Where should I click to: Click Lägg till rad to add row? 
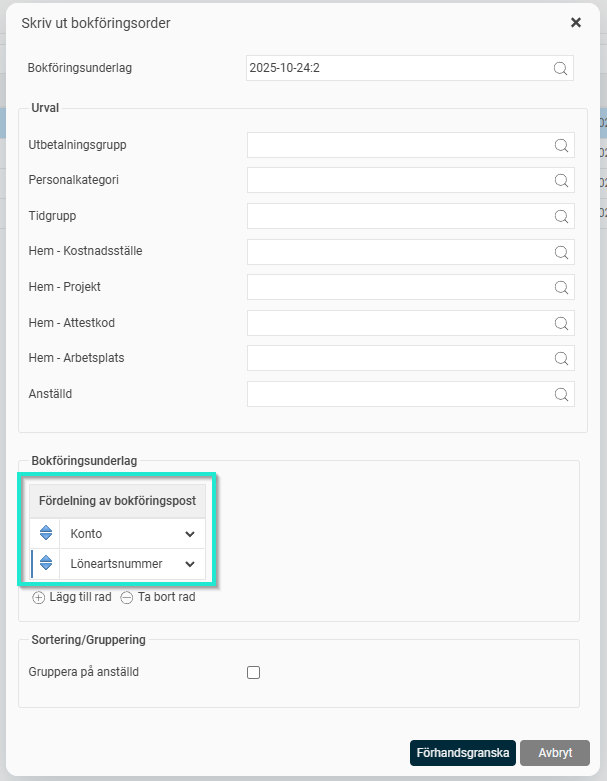72,597
